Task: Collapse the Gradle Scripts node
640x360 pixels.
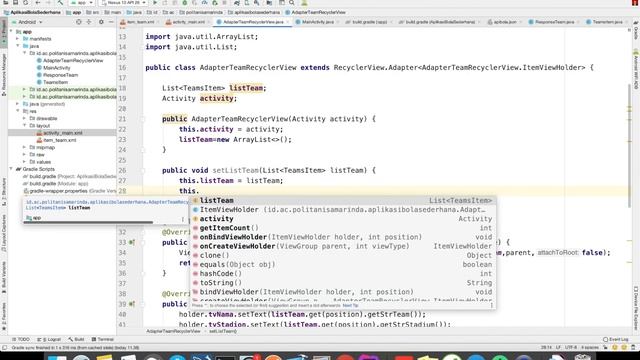Action: [11, 169]
